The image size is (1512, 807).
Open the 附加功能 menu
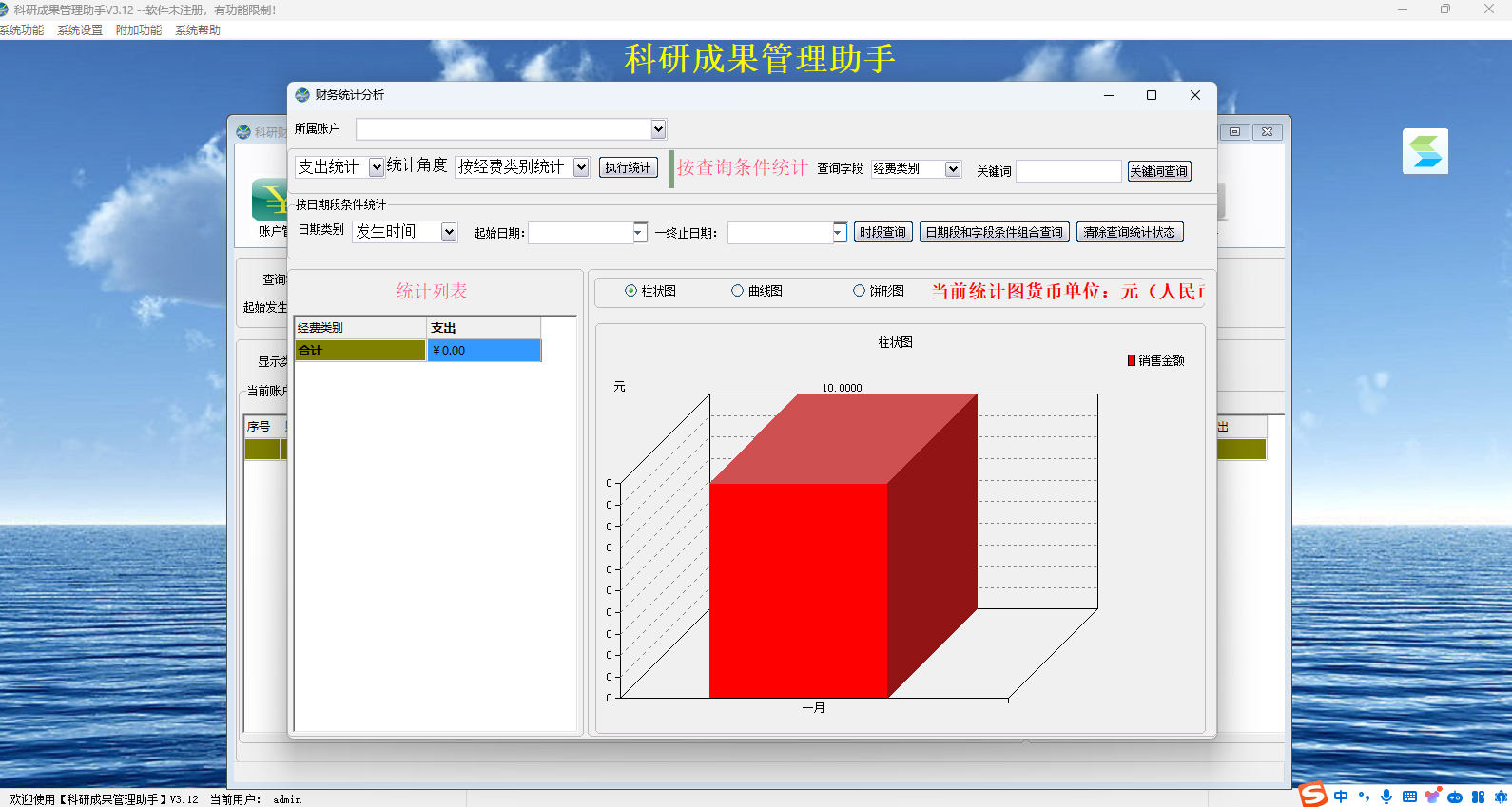[139, 30]
